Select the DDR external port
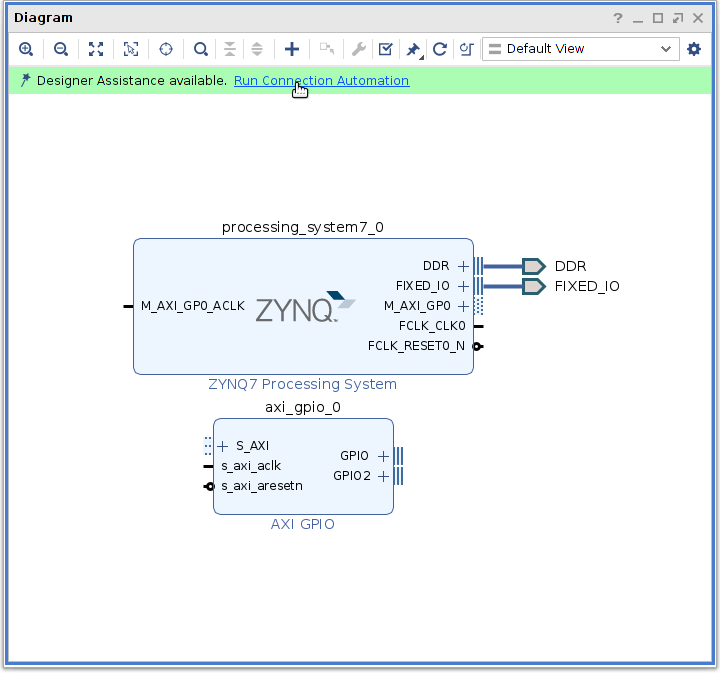 point(534,266)
